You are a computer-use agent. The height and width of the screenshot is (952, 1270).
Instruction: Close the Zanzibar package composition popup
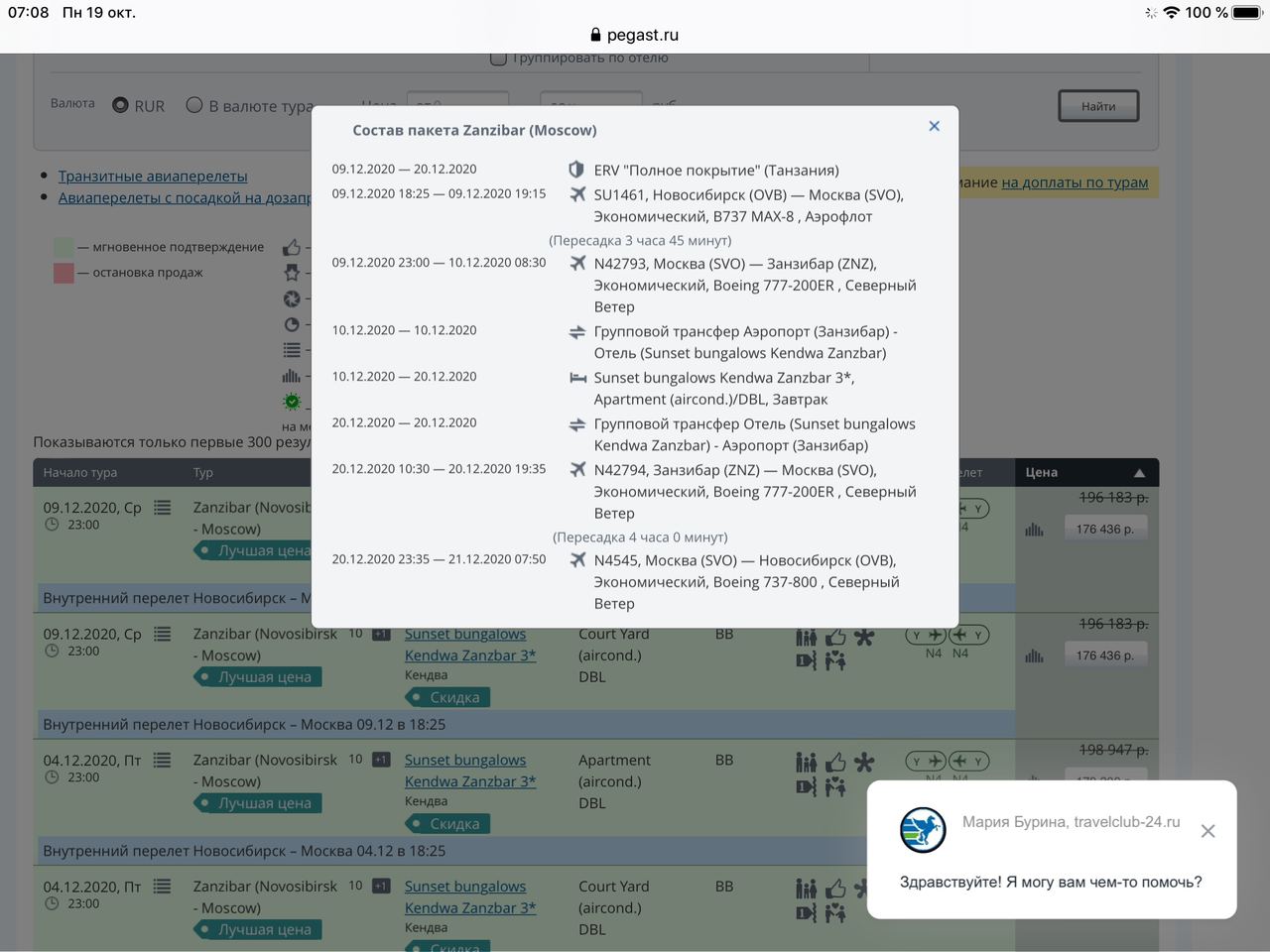[x=934, y=126]
